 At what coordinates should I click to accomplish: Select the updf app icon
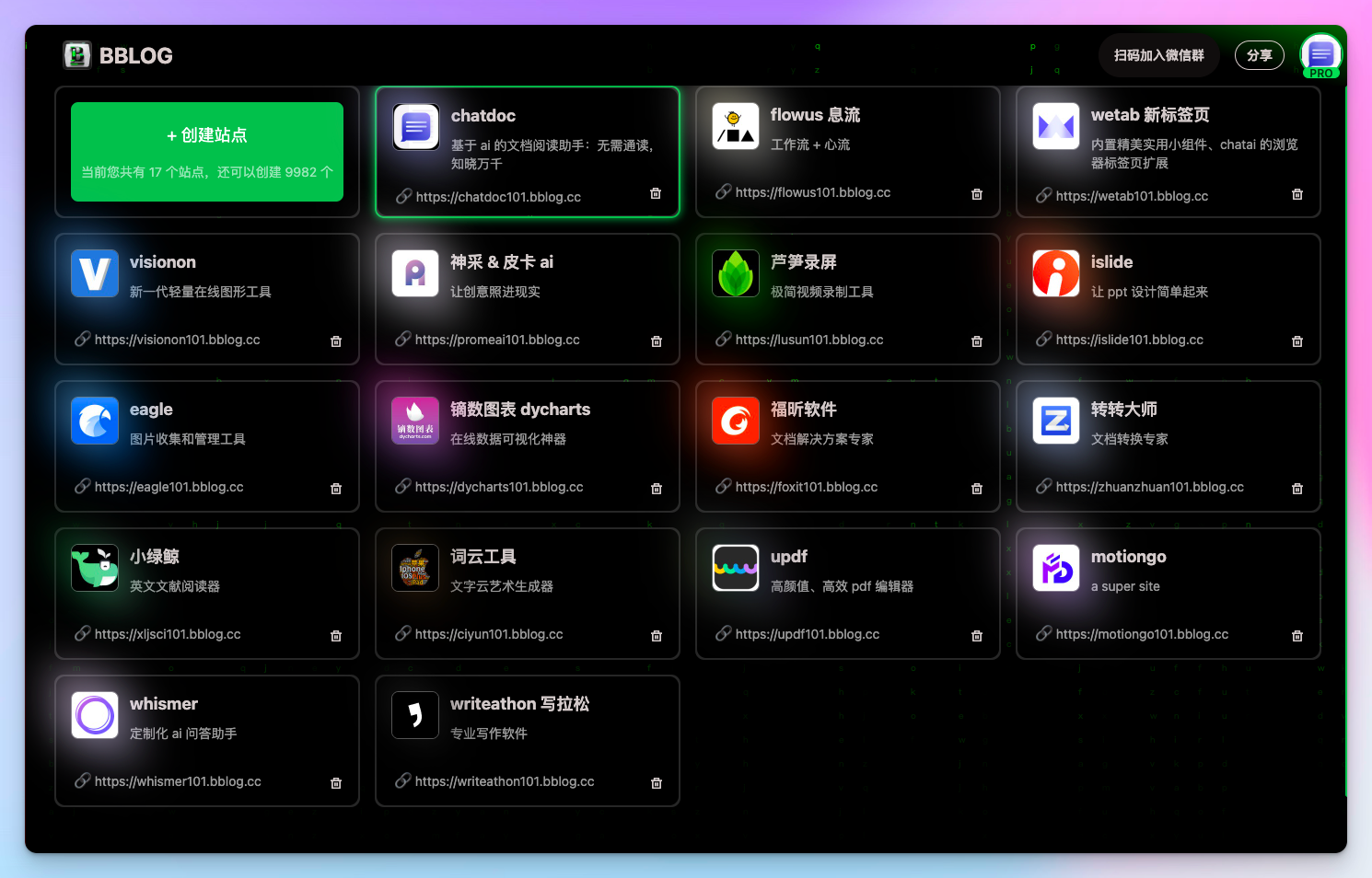[x=736, y=568]
